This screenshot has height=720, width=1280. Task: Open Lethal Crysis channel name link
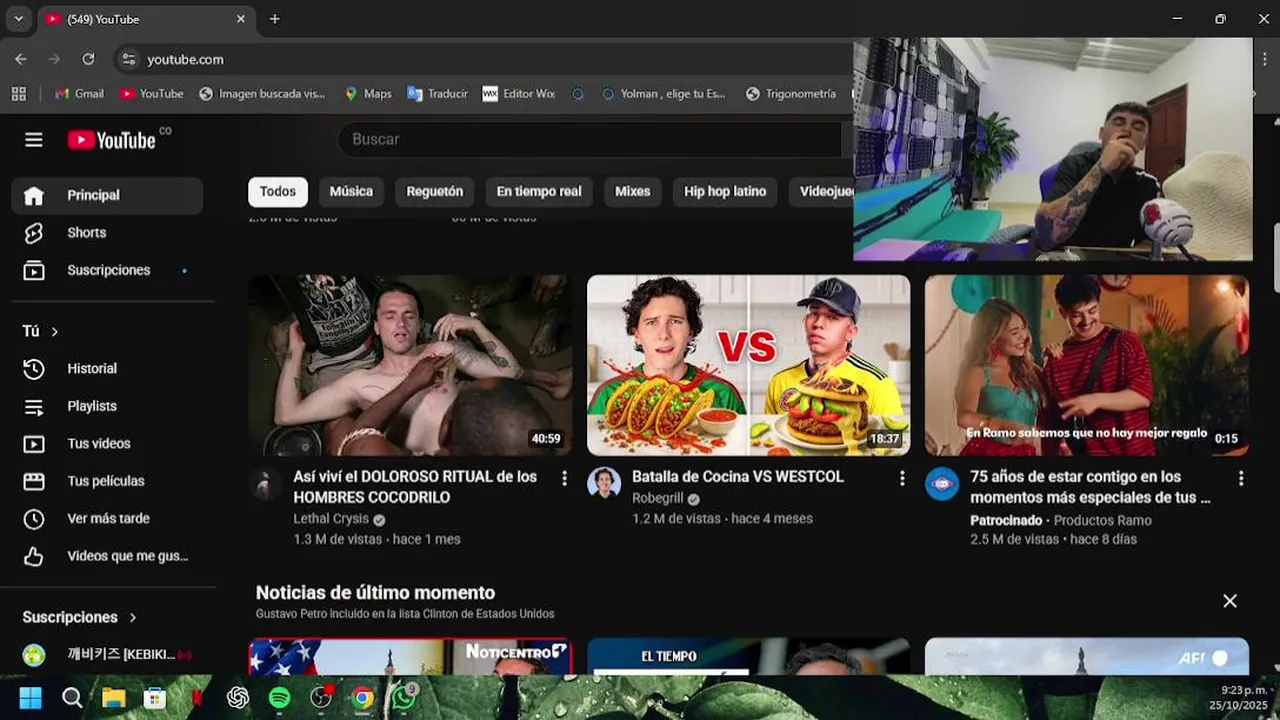(329, 520)
